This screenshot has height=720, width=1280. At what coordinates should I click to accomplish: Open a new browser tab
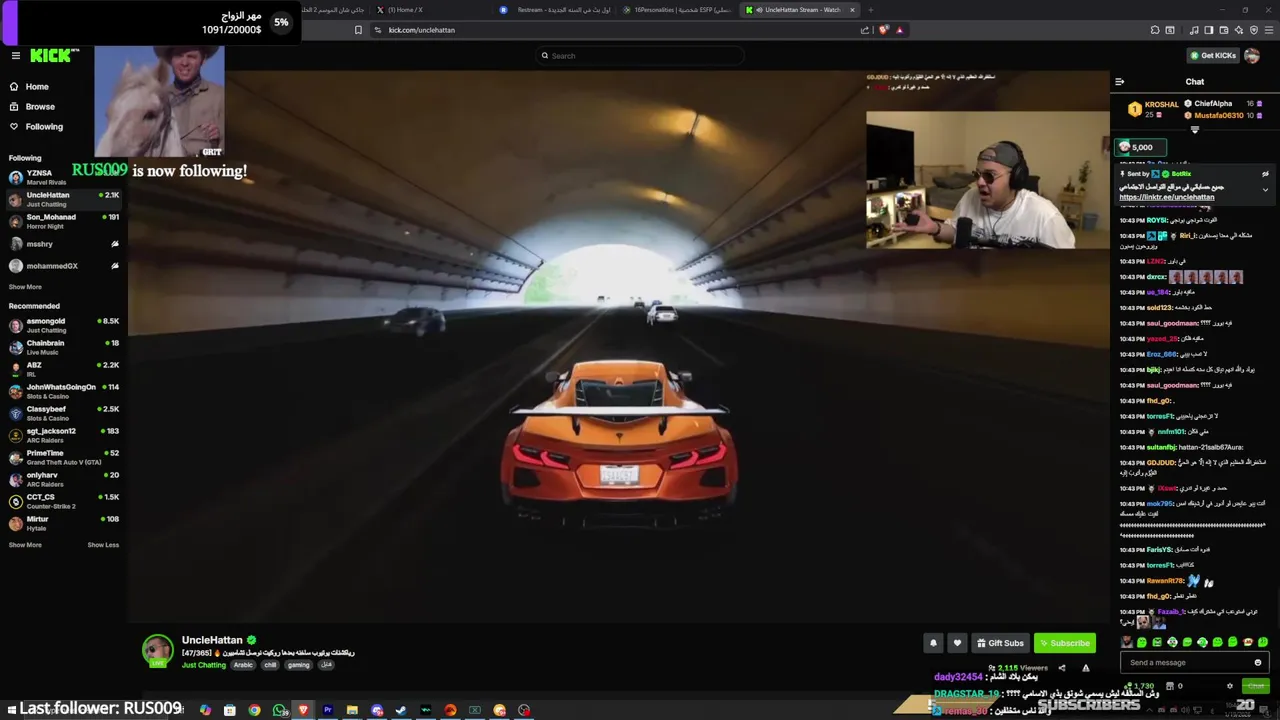point(870,10)
